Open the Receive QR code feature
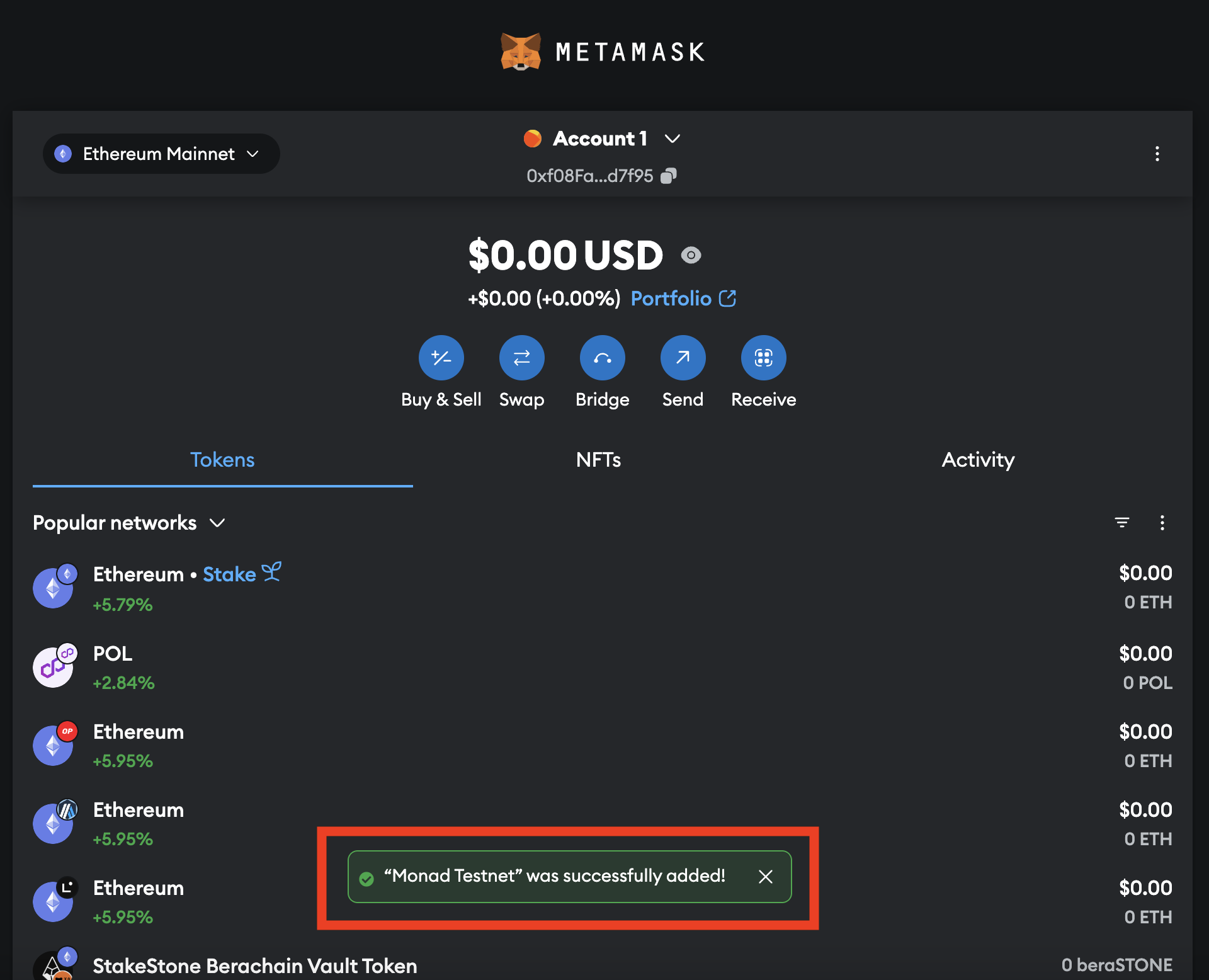 click(763, 357)
